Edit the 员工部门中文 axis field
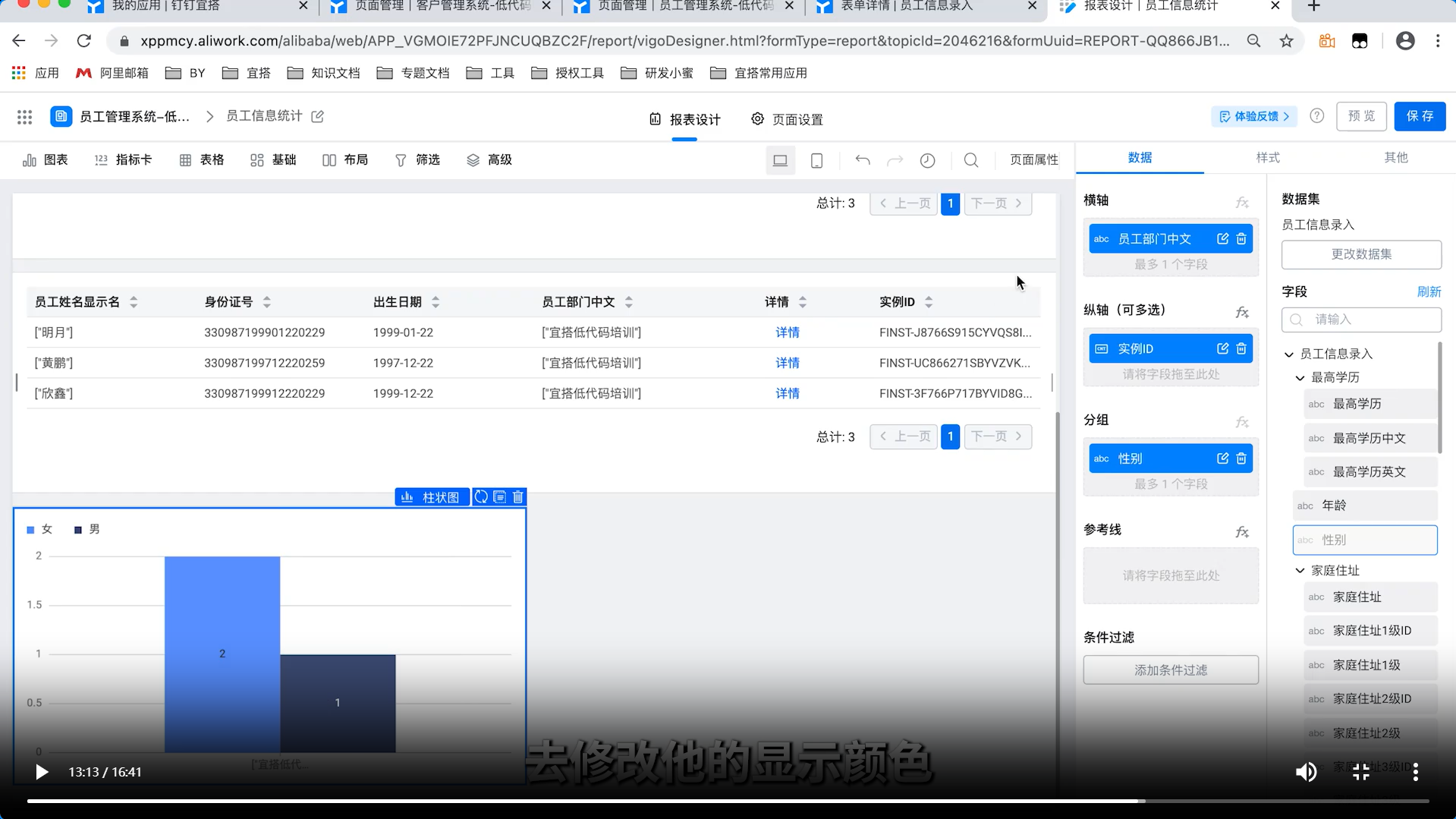 click(1222, 239)
